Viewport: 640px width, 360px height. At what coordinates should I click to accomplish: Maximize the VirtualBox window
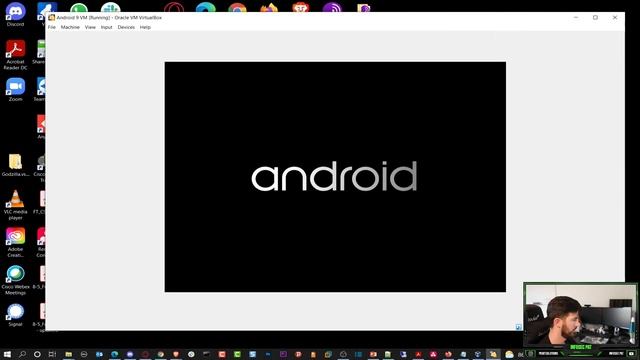(x=596, y=18)
